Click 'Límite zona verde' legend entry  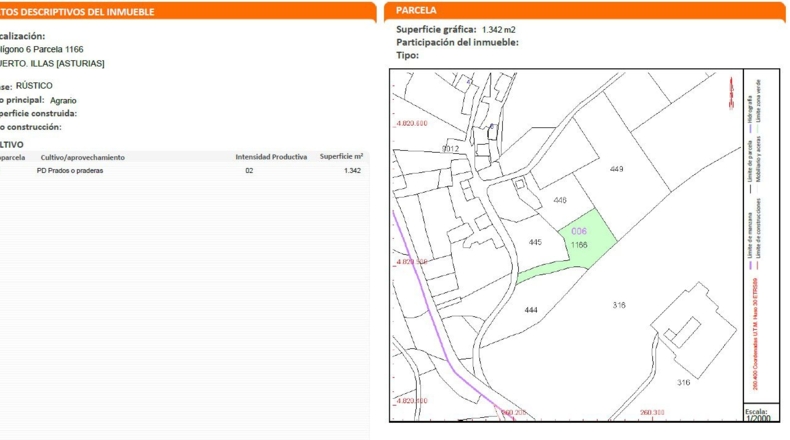coord(759,104)
